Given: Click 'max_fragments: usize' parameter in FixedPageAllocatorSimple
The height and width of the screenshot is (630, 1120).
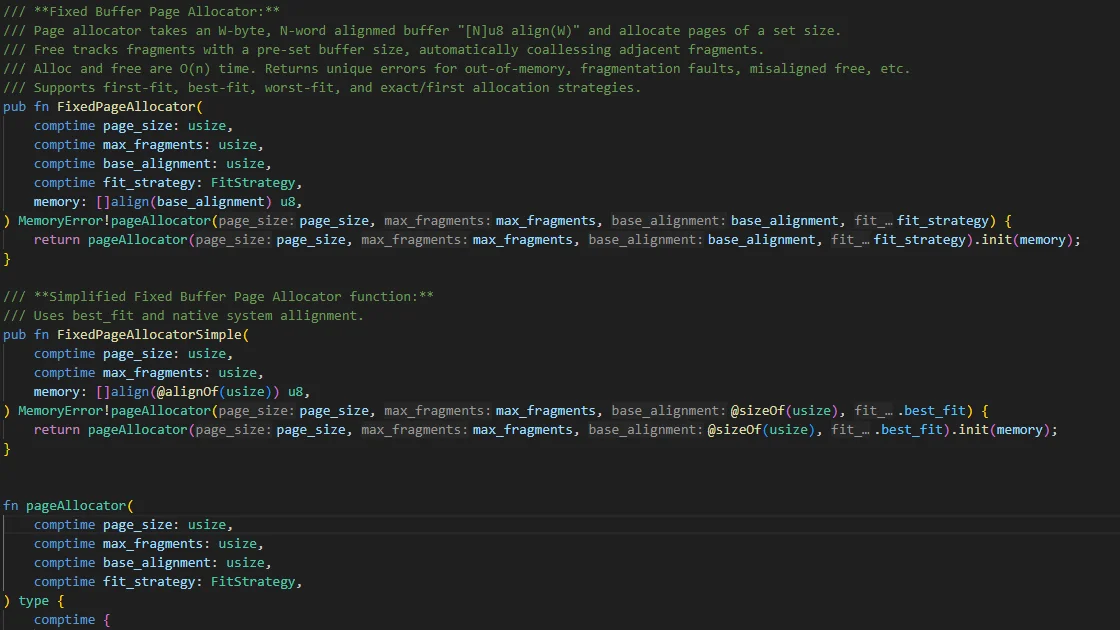Looking at the screenshot, I should [x=180, y=372].
